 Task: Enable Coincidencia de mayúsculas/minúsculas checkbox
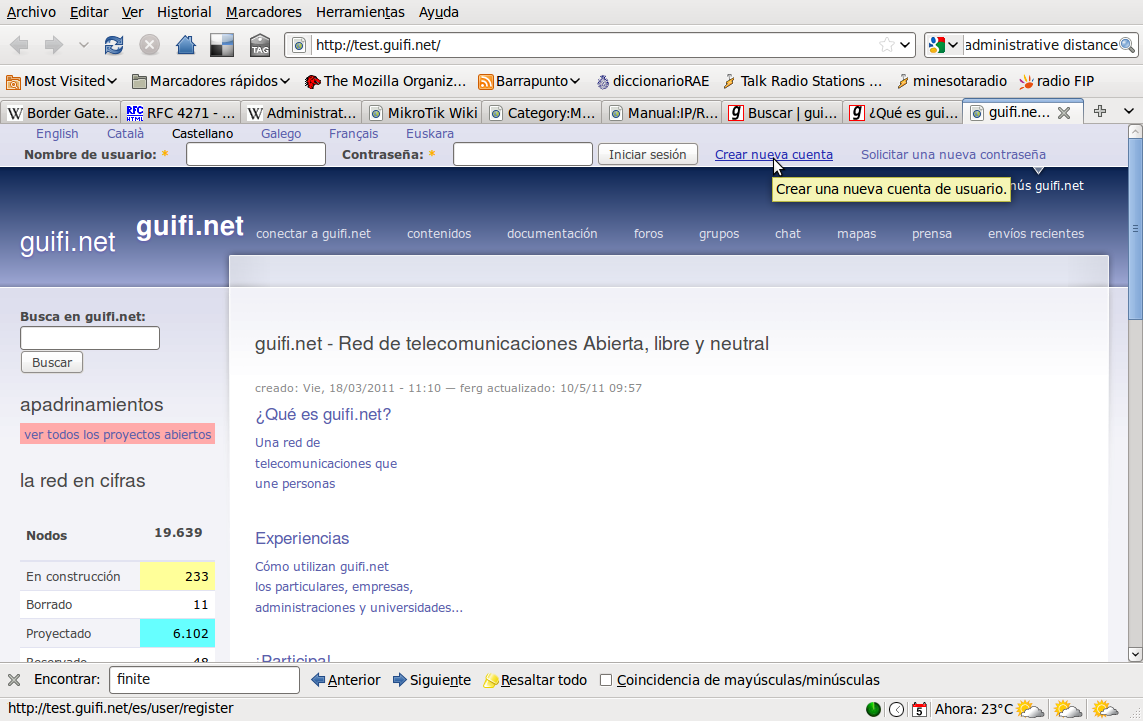tap(606, 680)
